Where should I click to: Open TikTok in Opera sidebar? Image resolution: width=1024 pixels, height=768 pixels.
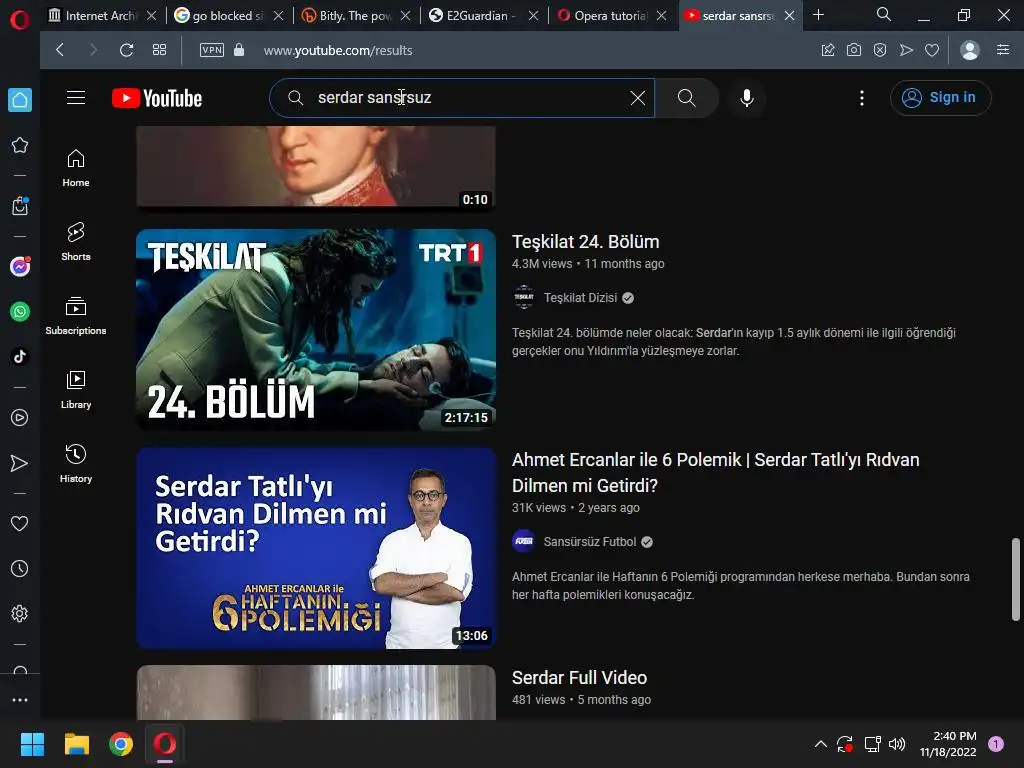(x=20, y=357)
